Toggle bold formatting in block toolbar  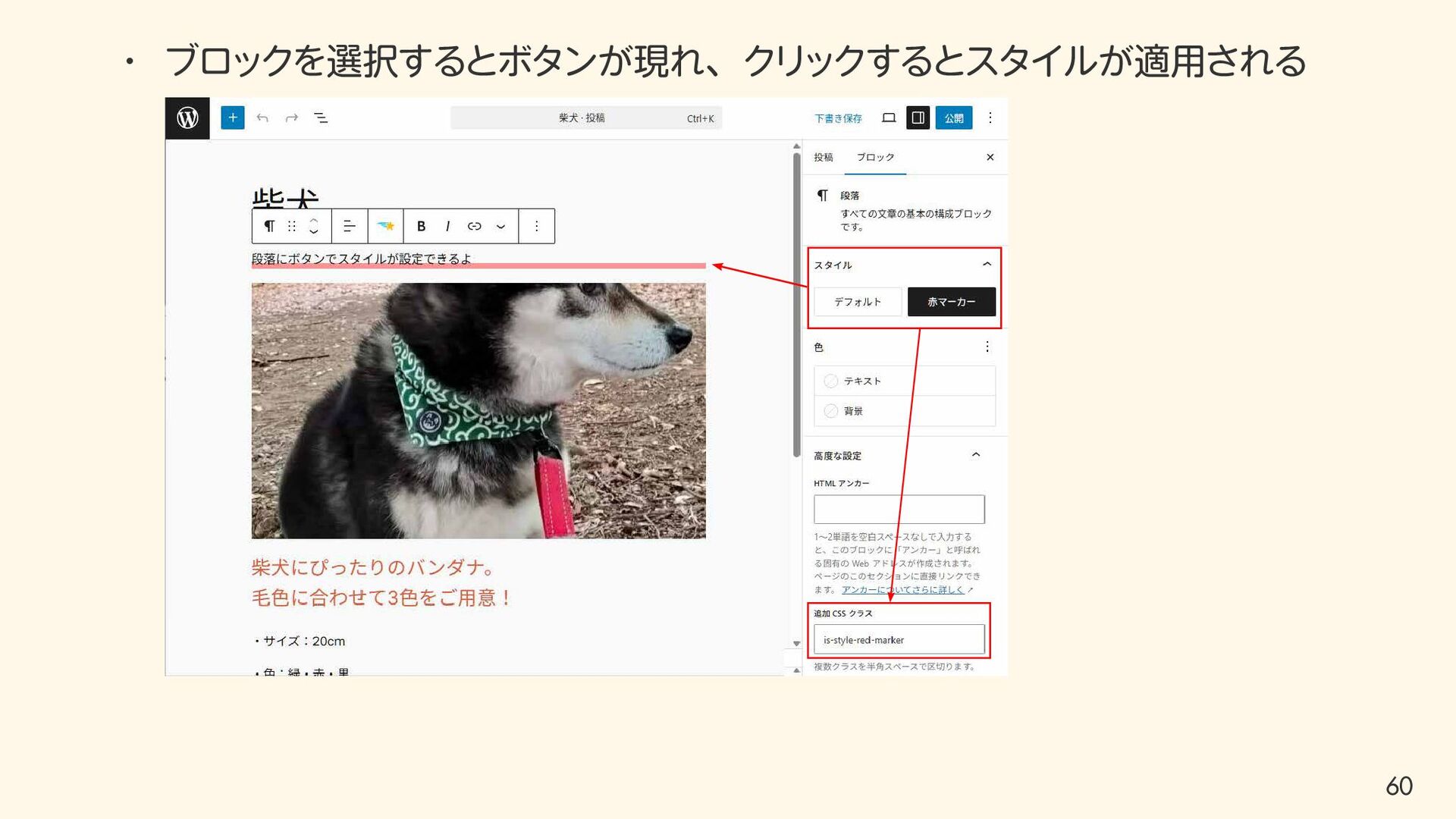coord(421,226)
